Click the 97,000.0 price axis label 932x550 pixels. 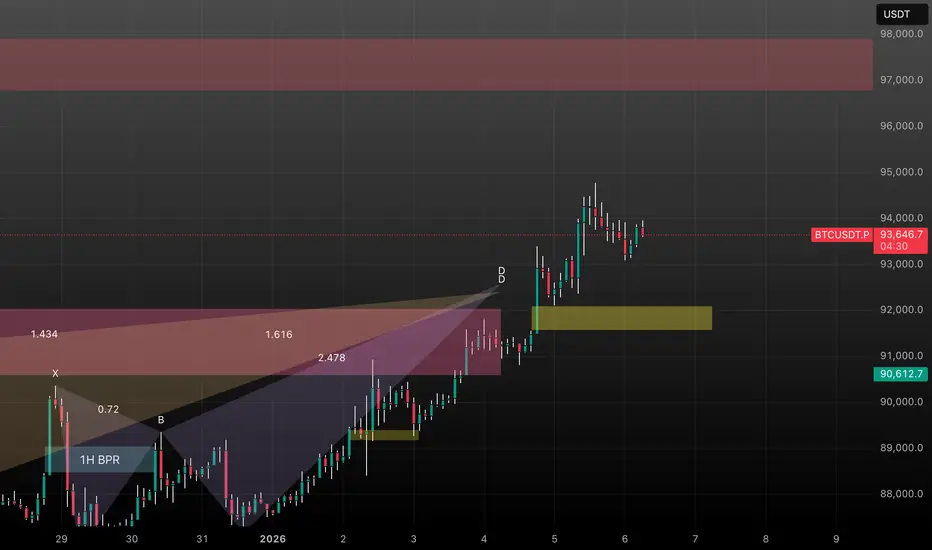pyautogui.click(x=901, y=80)
